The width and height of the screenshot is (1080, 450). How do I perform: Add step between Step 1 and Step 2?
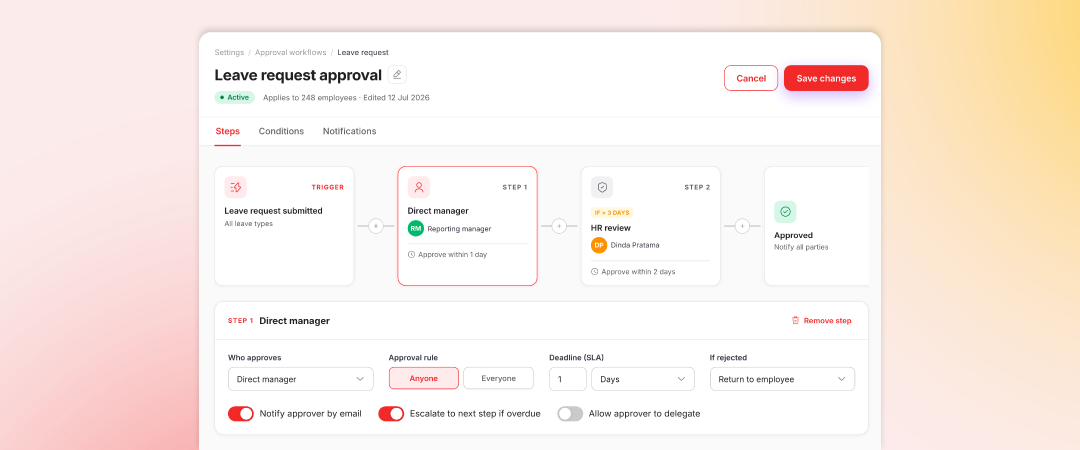click(x=559, y=225)
